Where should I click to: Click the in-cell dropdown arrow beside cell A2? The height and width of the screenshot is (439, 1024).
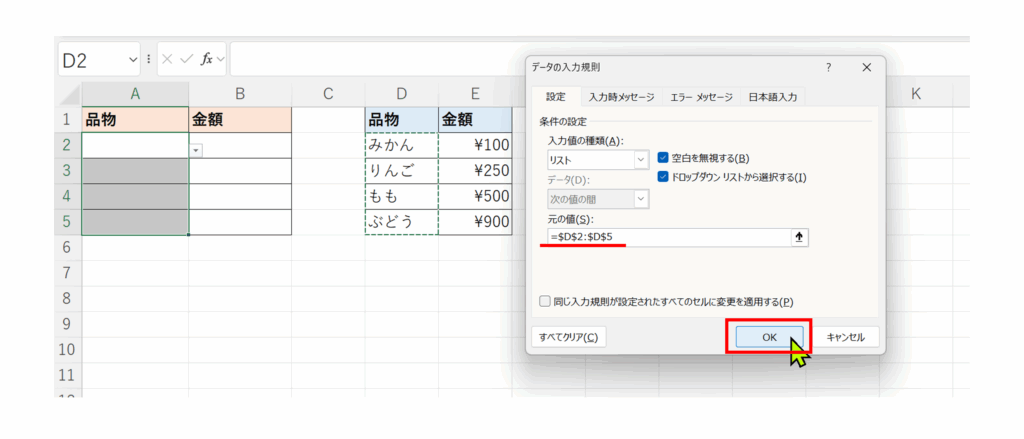click(x=196, y=149)
